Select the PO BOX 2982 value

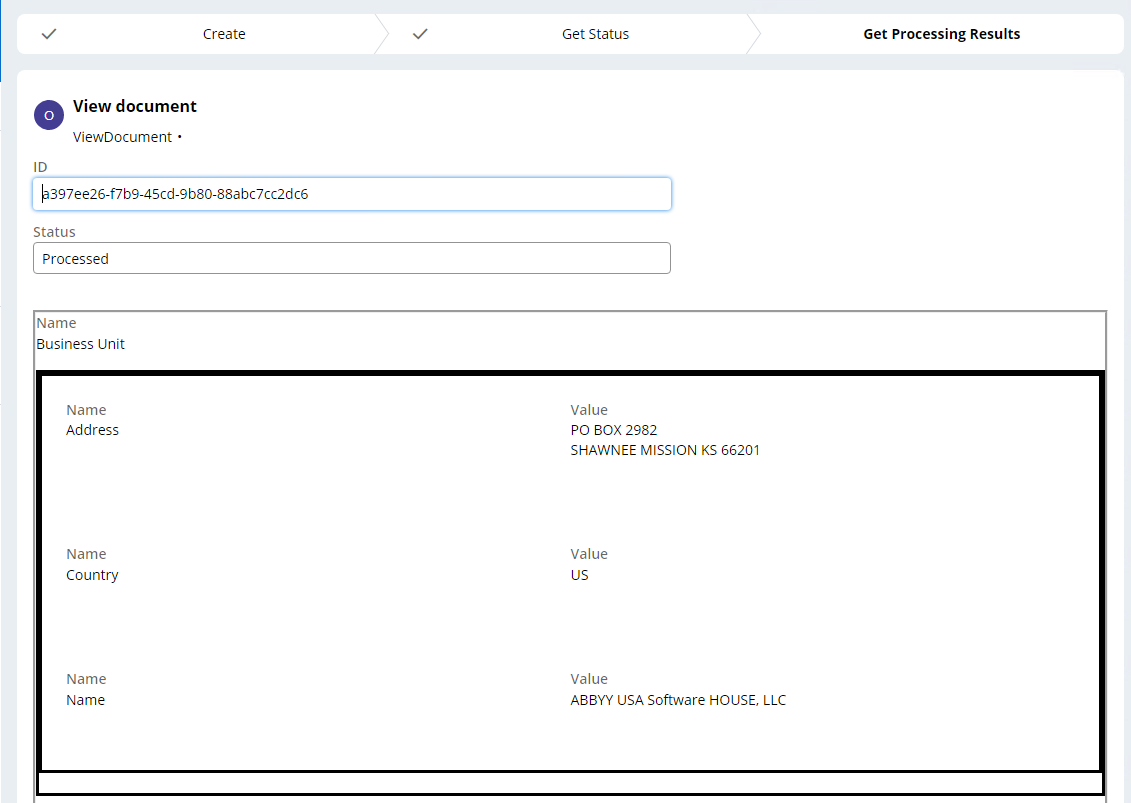tap(614, 430)
